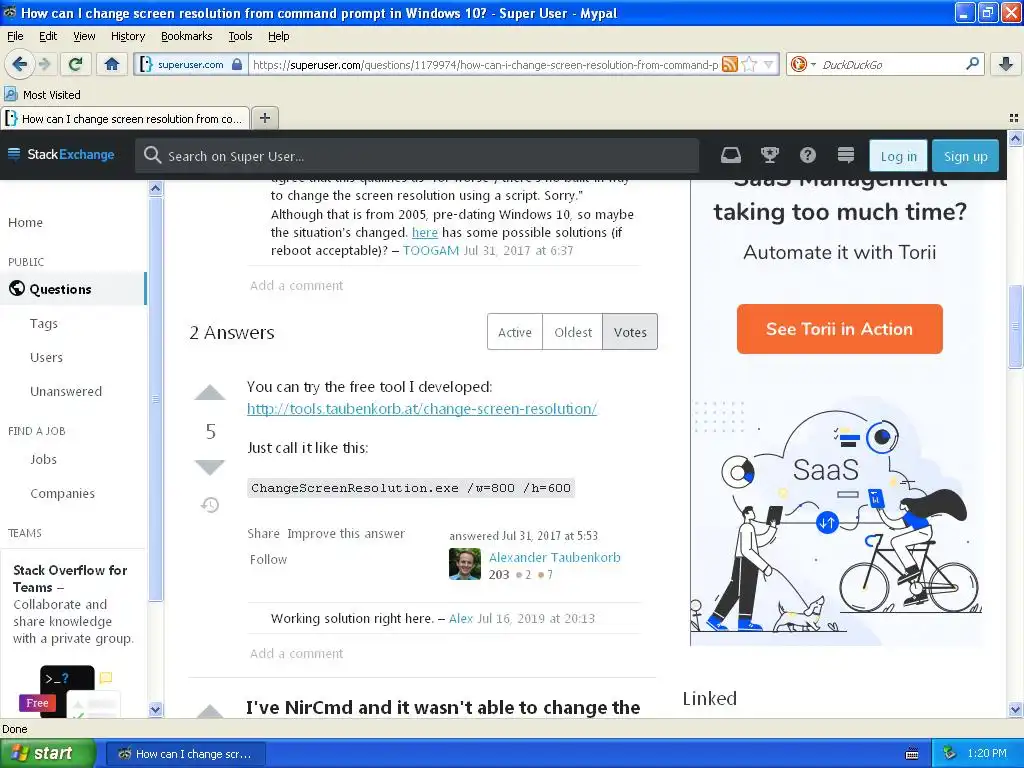Open Companies in the sidebar

(62, 493)
